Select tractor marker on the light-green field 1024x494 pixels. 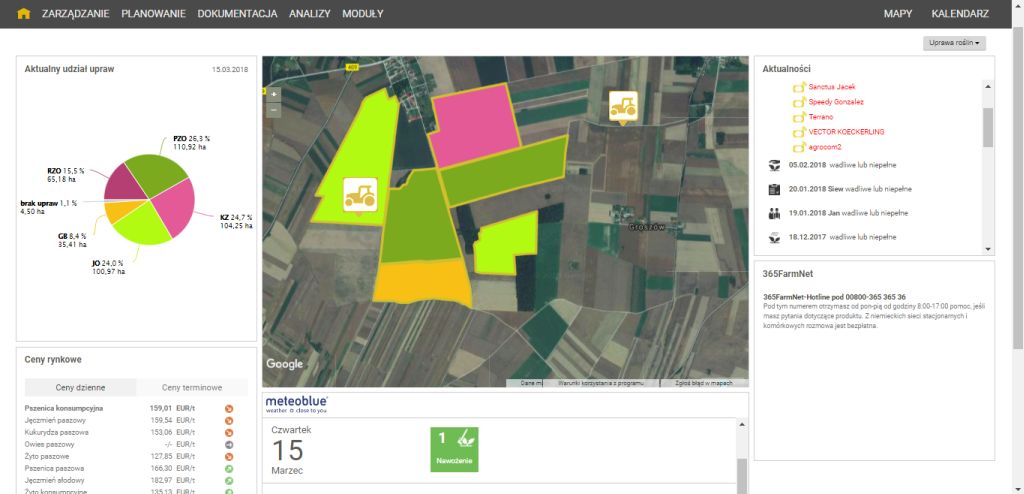click(x=360, y=195)
